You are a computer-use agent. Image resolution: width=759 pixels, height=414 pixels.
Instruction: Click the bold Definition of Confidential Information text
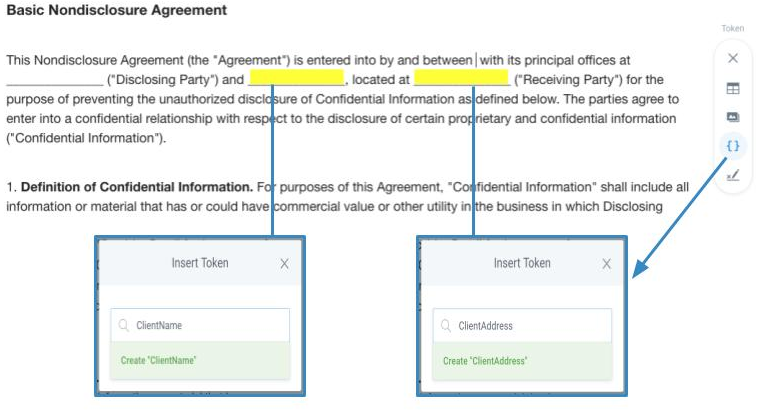(x=137, y=187)
